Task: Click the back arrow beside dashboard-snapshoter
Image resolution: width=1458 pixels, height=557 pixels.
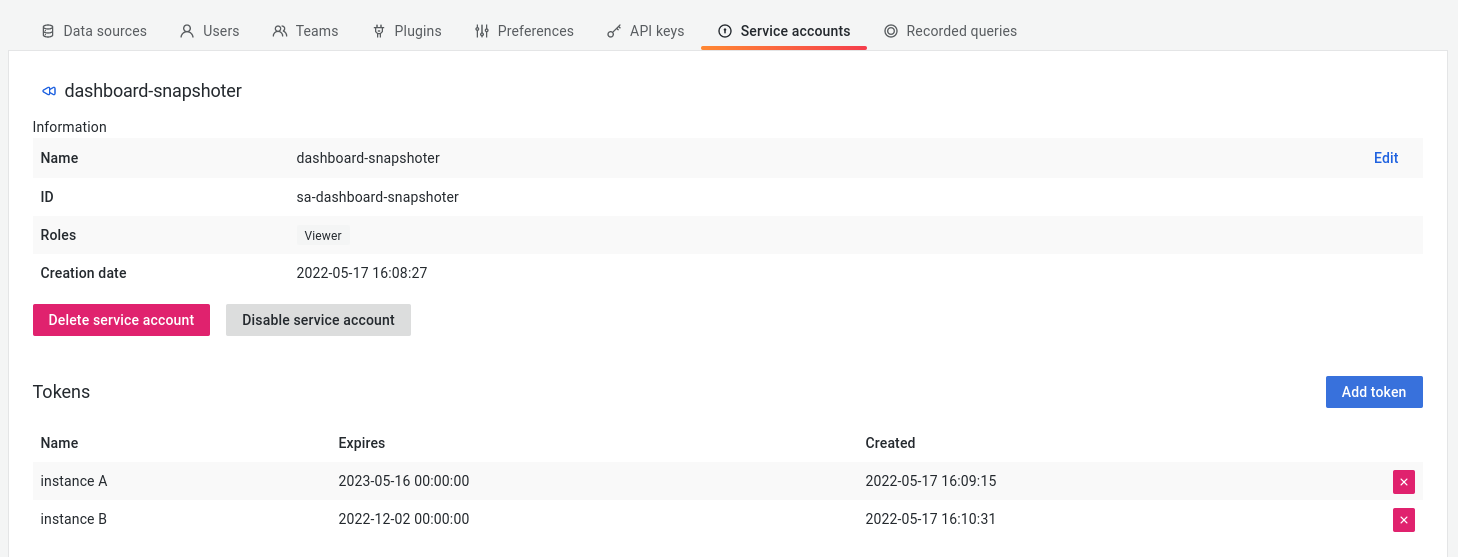Action: tap(48, 91)
